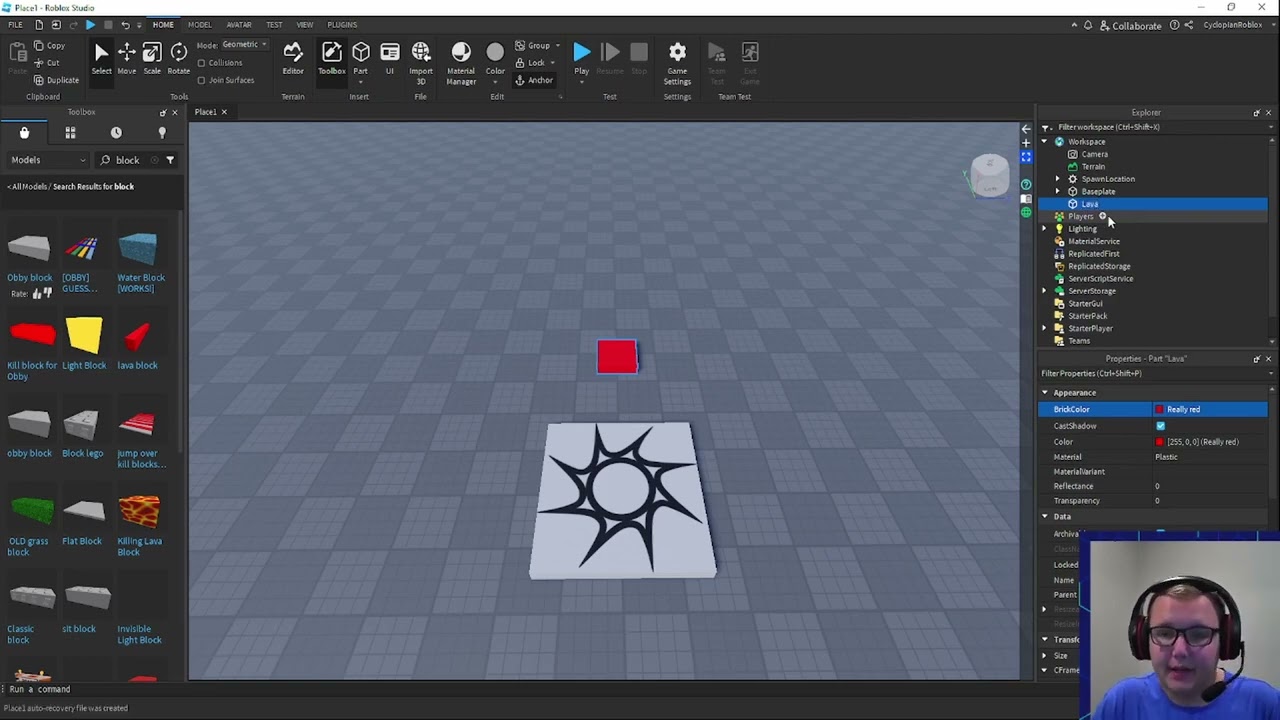The width and height of the screenshot is (1280, 720).
Task: Open the Terrain Editor
Action: pos(293,58)
